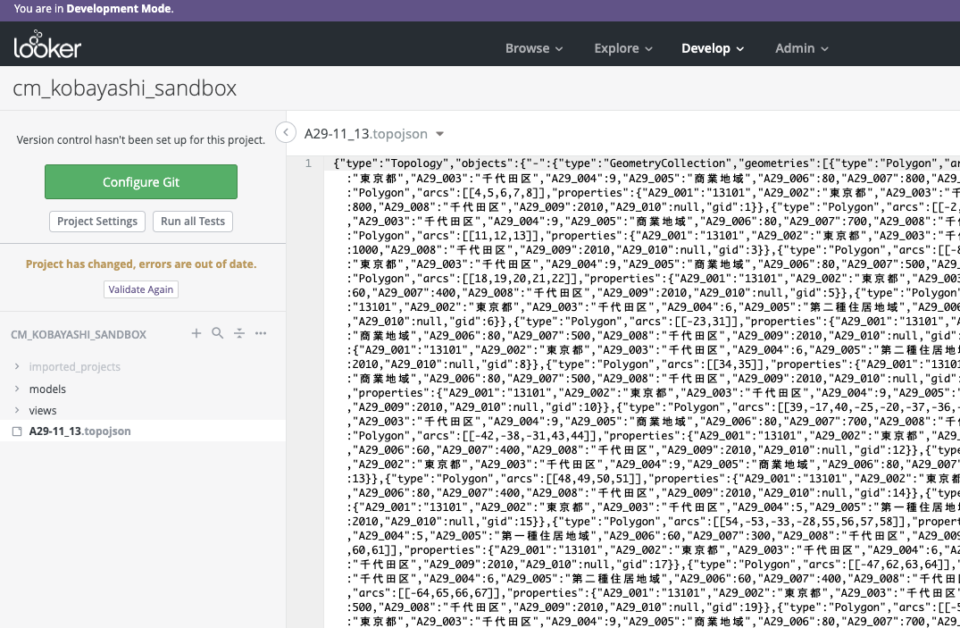Viewport: 960px width, 628px height.
Task: Open the add new file plus icon
Action: pyautogui.click(x=196, y=333)
